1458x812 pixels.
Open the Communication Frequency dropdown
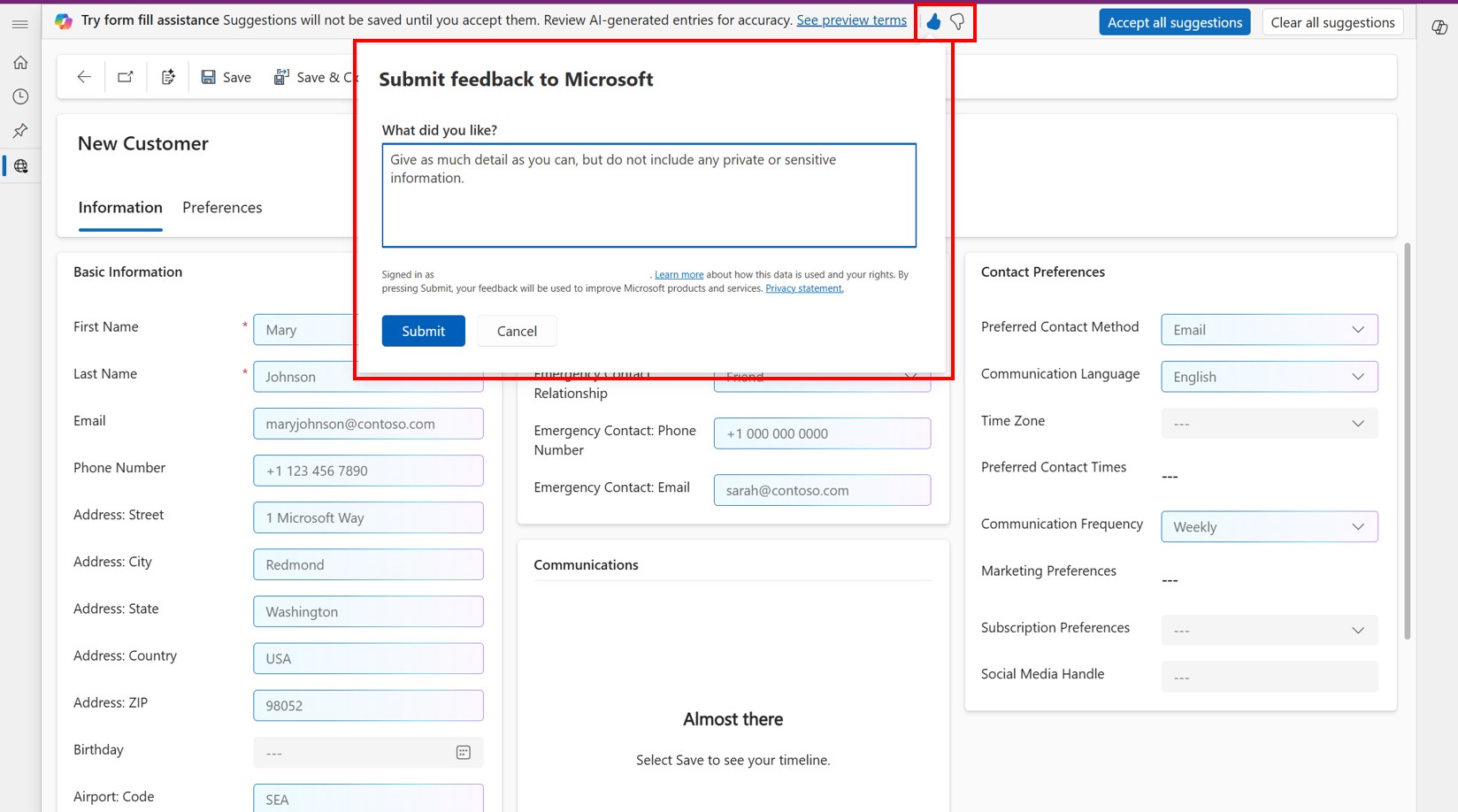click(x=1358, y=526)
